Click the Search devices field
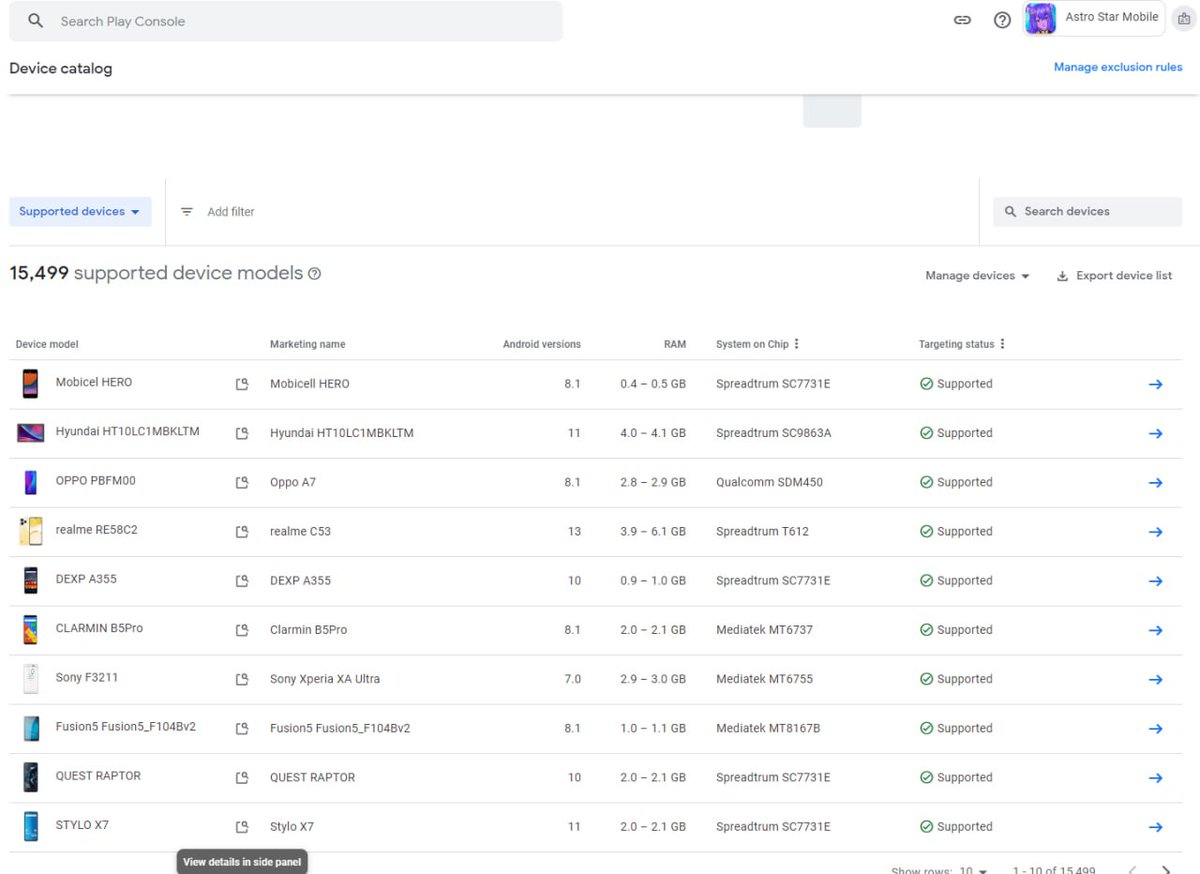This screenshot has width=1200, height=874. click(x=1087, y=212)
